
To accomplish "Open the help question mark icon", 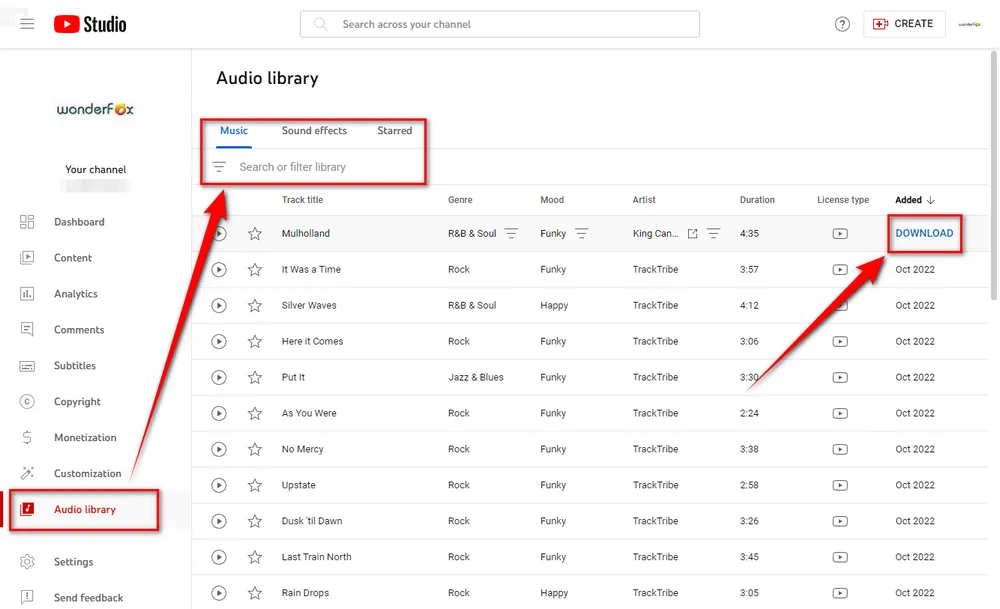I will 842,24.
